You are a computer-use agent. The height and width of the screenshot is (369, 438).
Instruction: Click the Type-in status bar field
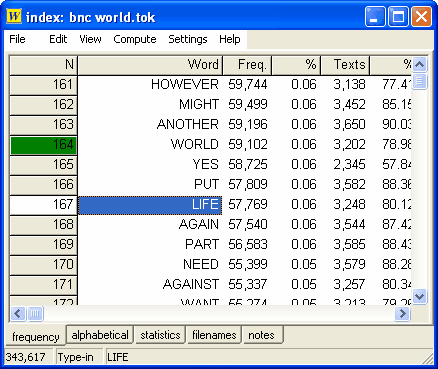pos(80,357)
